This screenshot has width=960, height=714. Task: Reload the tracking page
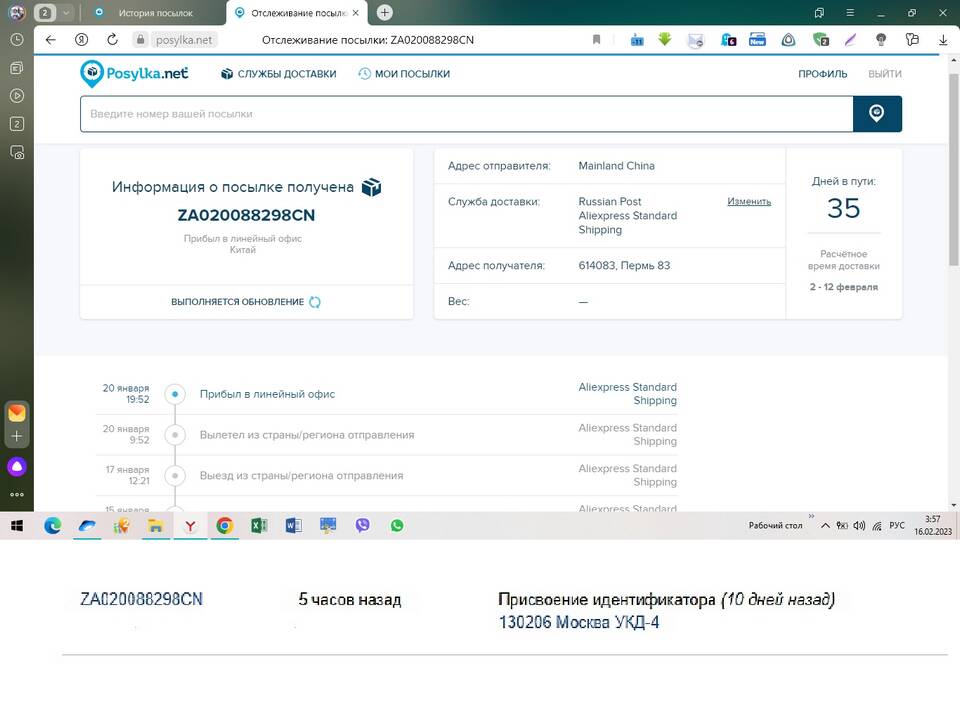112,40
